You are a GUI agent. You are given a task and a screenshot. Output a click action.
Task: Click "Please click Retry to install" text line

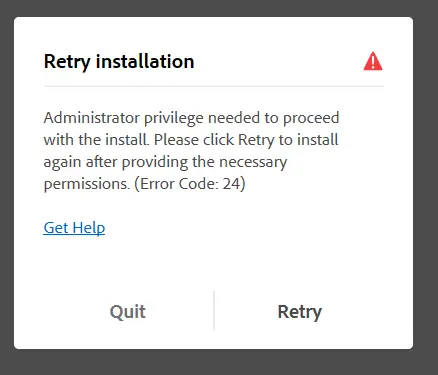(246, 140)
